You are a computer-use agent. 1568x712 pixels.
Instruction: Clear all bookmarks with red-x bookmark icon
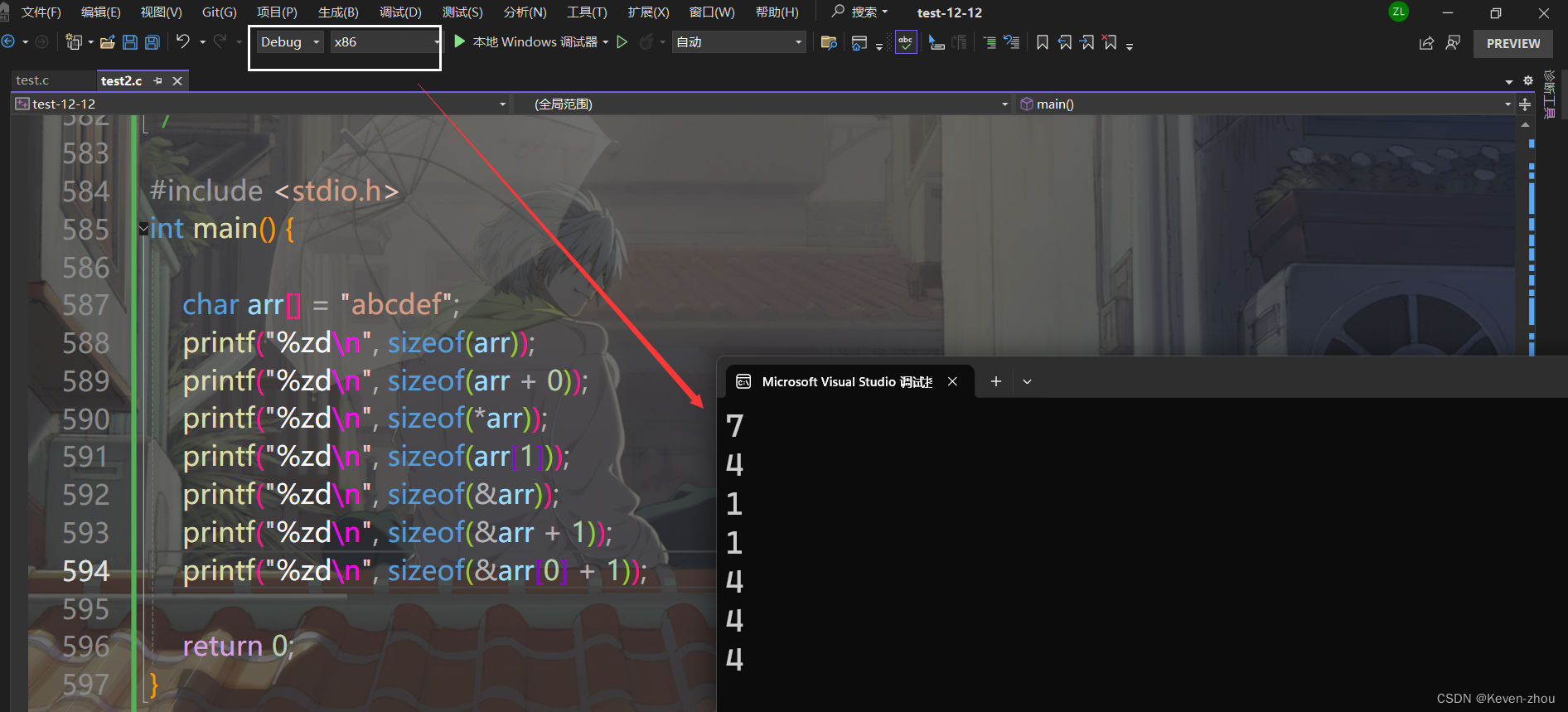click(1110, 42)
